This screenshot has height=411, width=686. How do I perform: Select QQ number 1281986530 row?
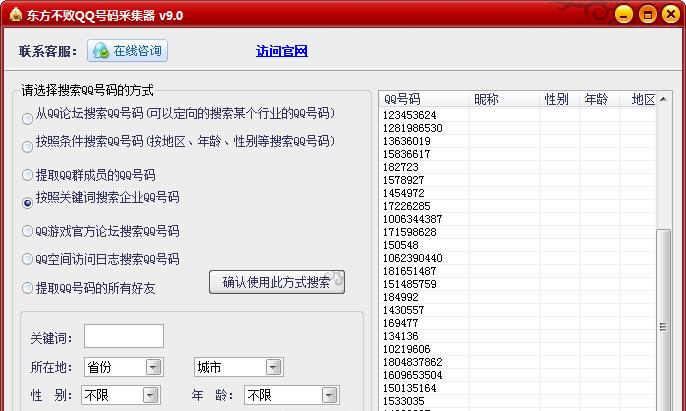pos(518,128)
